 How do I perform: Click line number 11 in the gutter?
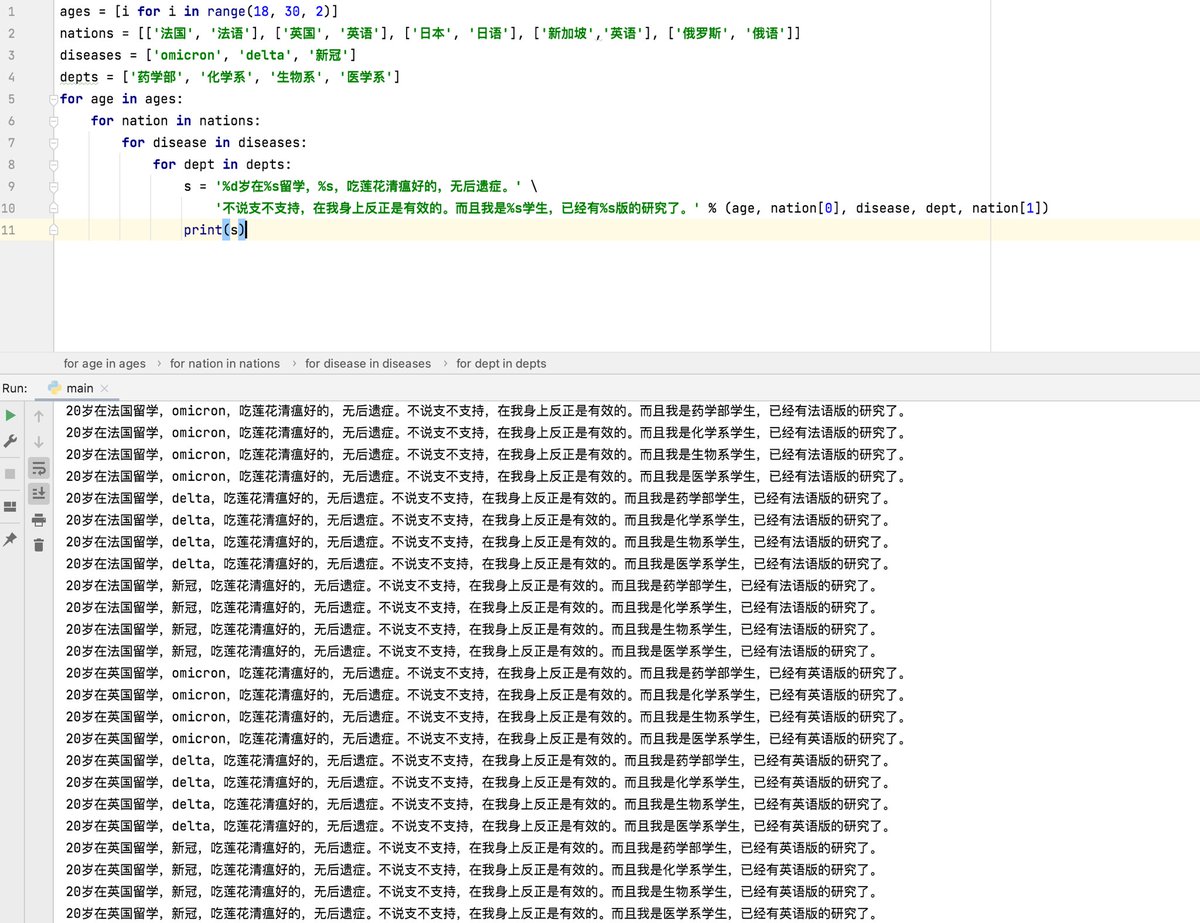[9, 230]
